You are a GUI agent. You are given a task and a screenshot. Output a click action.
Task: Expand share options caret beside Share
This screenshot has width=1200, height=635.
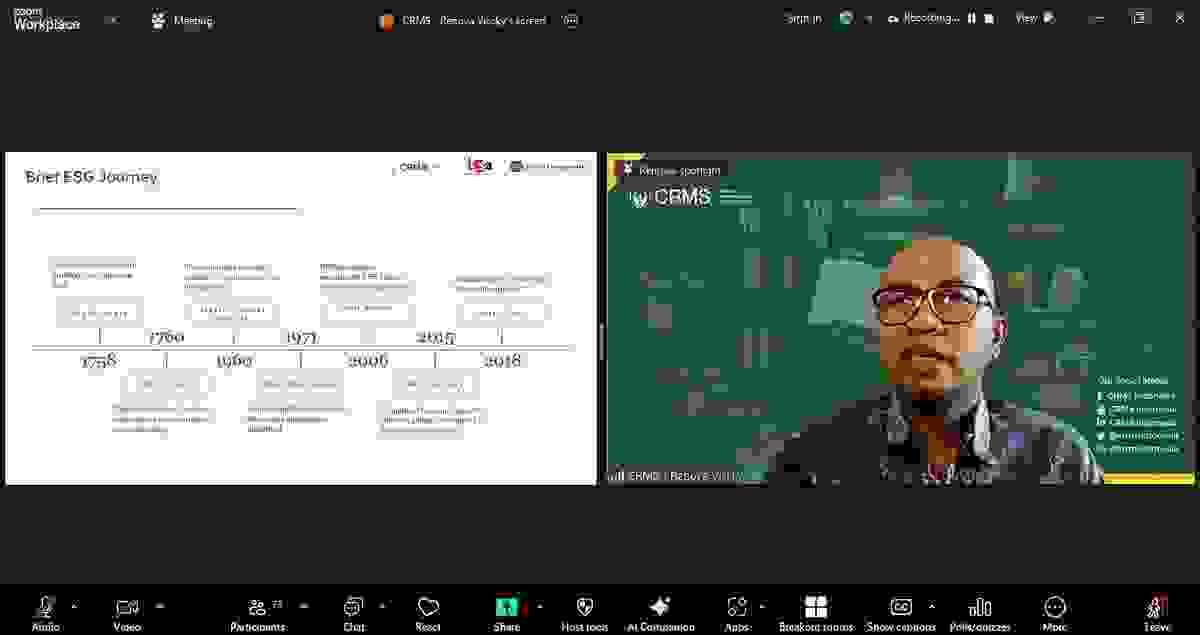click(x=540, y=605)
